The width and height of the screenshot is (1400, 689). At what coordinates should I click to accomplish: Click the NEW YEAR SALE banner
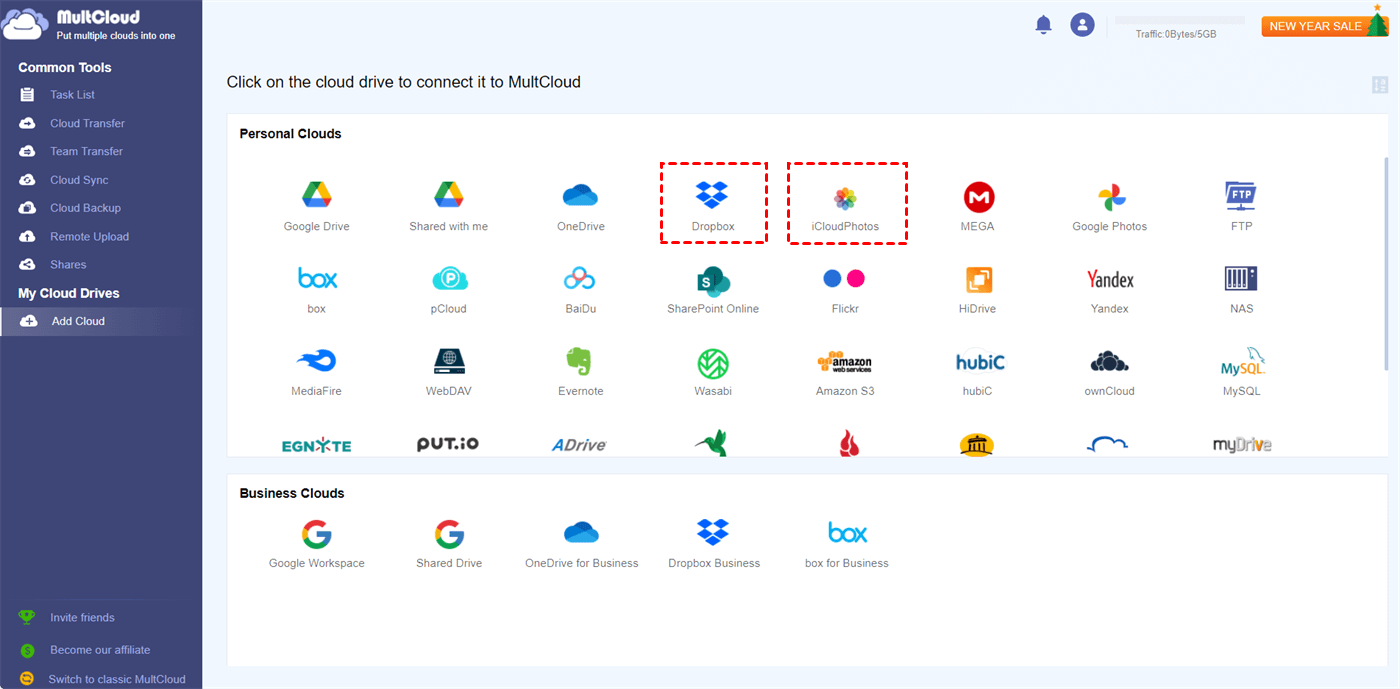click(1325, 25)
